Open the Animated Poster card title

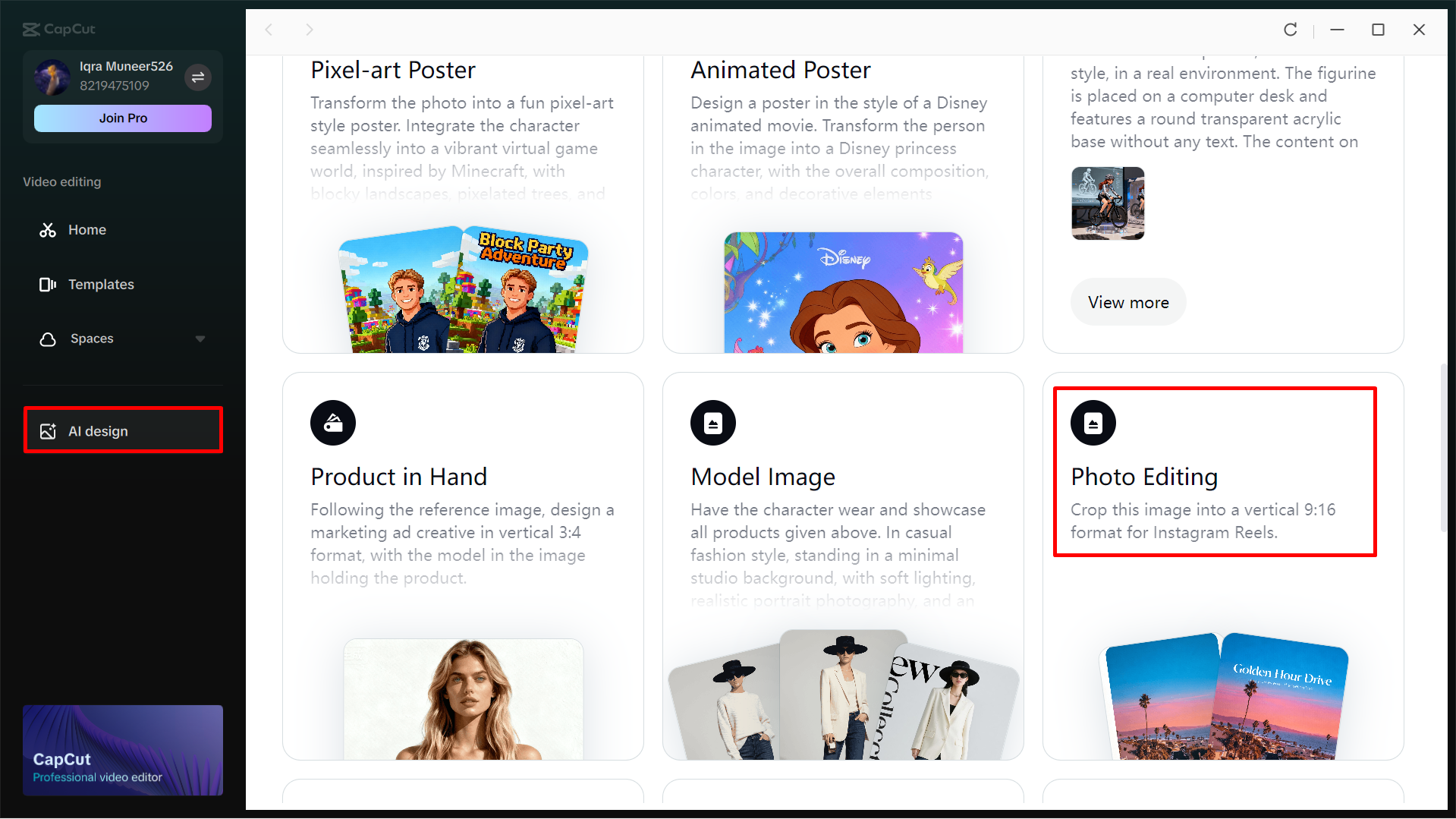click(781, 70)
